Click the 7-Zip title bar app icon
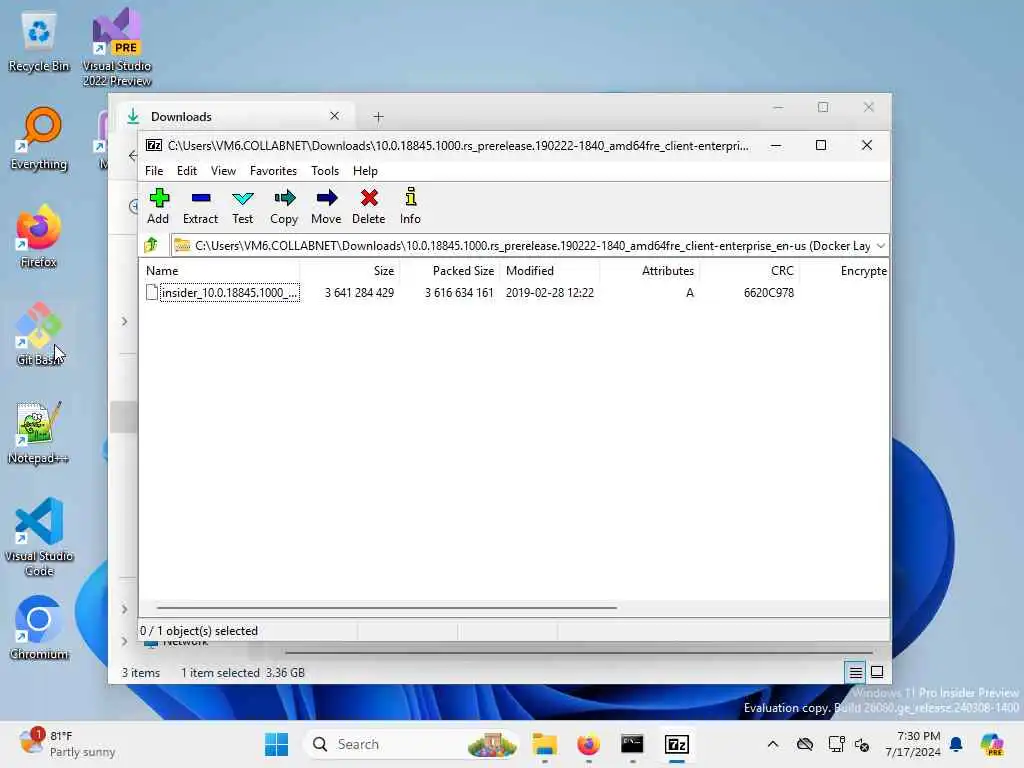 tap(154, 145)
